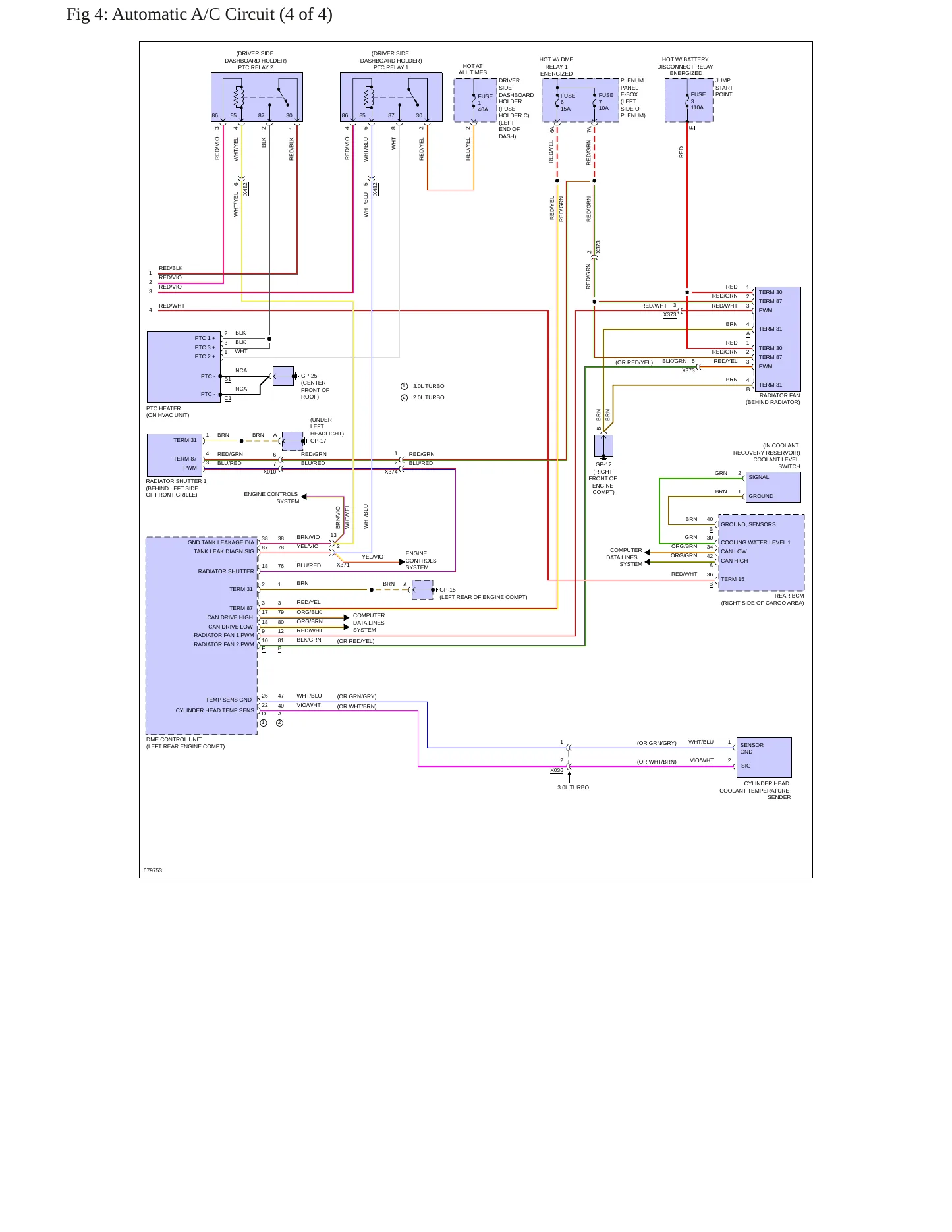The width and height of the screenshot is (952, 1232).
Task: Click the PTC Heater component box
Action: 184,366
